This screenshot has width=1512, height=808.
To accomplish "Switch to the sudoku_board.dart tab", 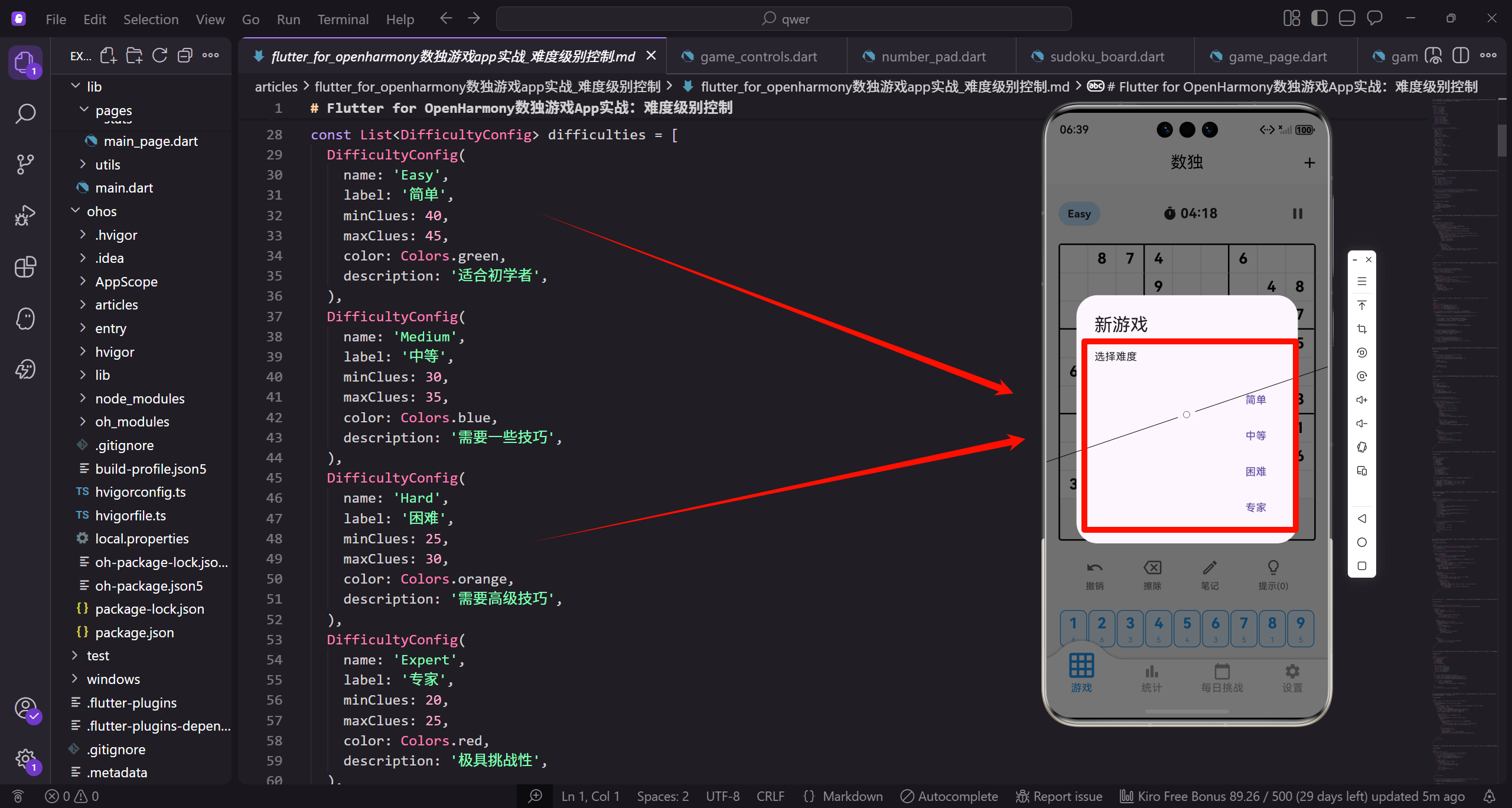I will pos(1106,57).
